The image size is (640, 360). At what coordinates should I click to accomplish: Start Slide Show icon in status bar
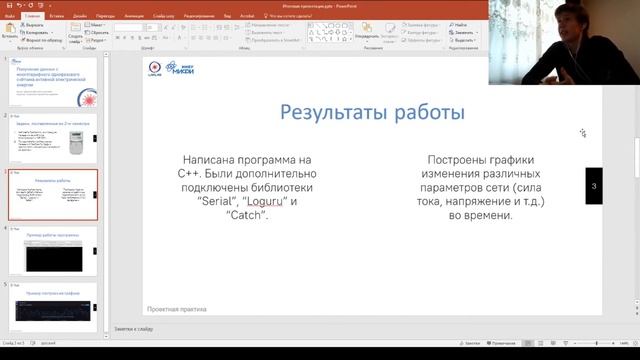(566, 343)
